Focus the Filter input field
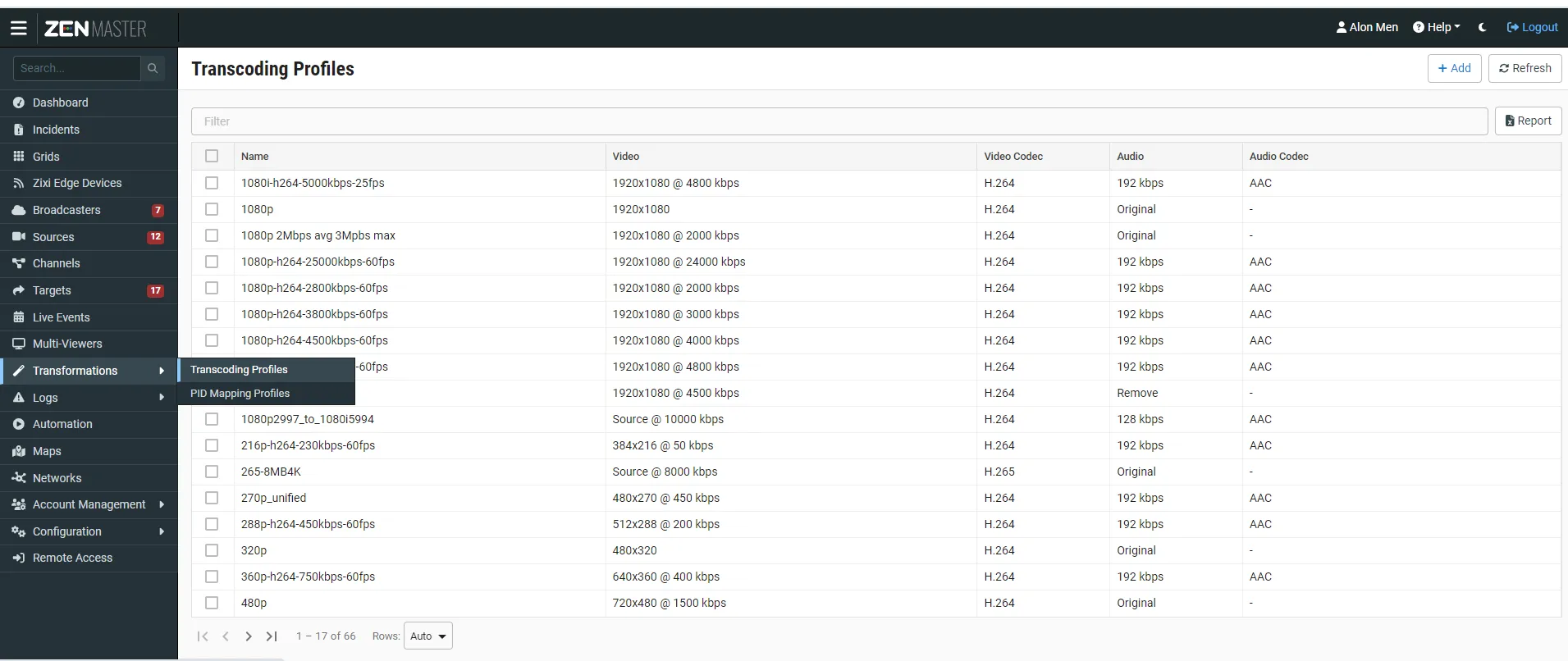The height and width of the screenshot is (661, 1568). [839, 121]
